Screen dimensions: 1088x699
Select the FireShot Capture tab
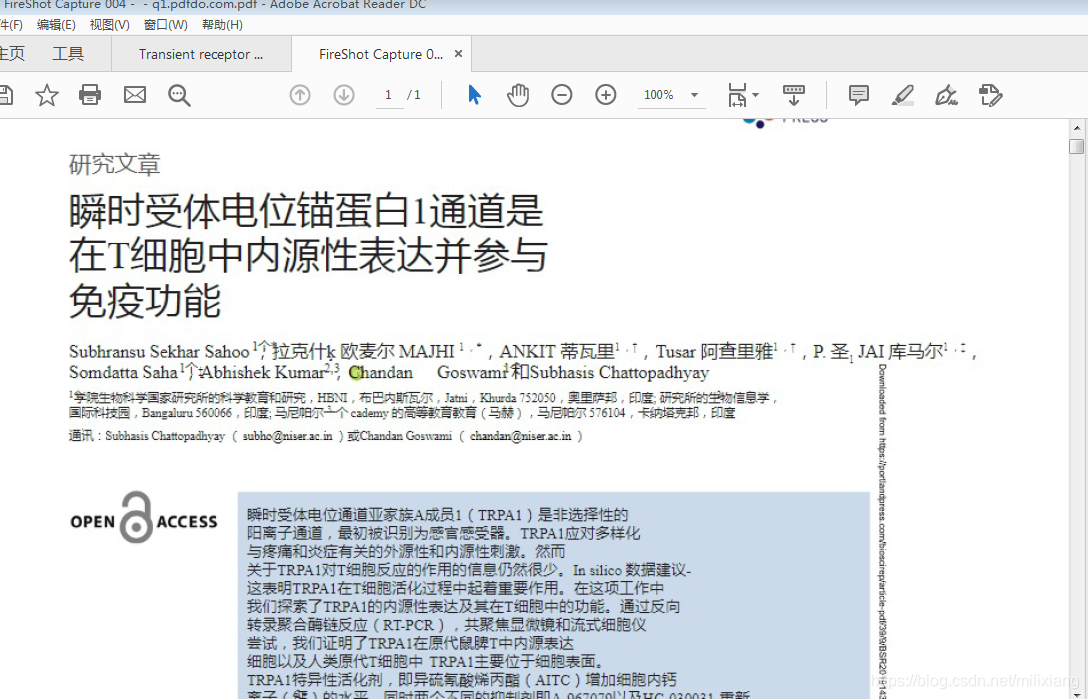(380, 54)
